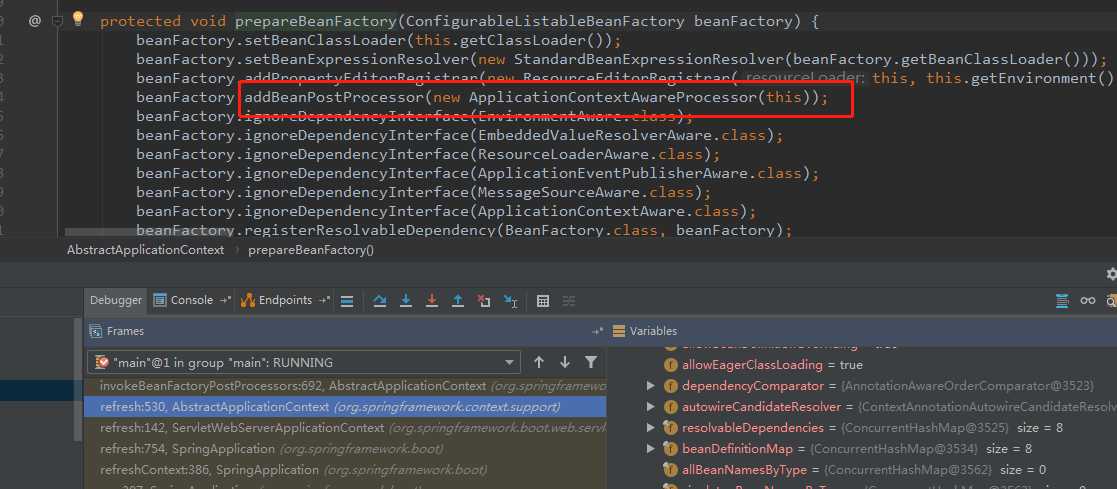The height and width of the screenshot is (489, 1117).
Task: Click the Run to Cursor icon
Action: click(x=511, y=302)
